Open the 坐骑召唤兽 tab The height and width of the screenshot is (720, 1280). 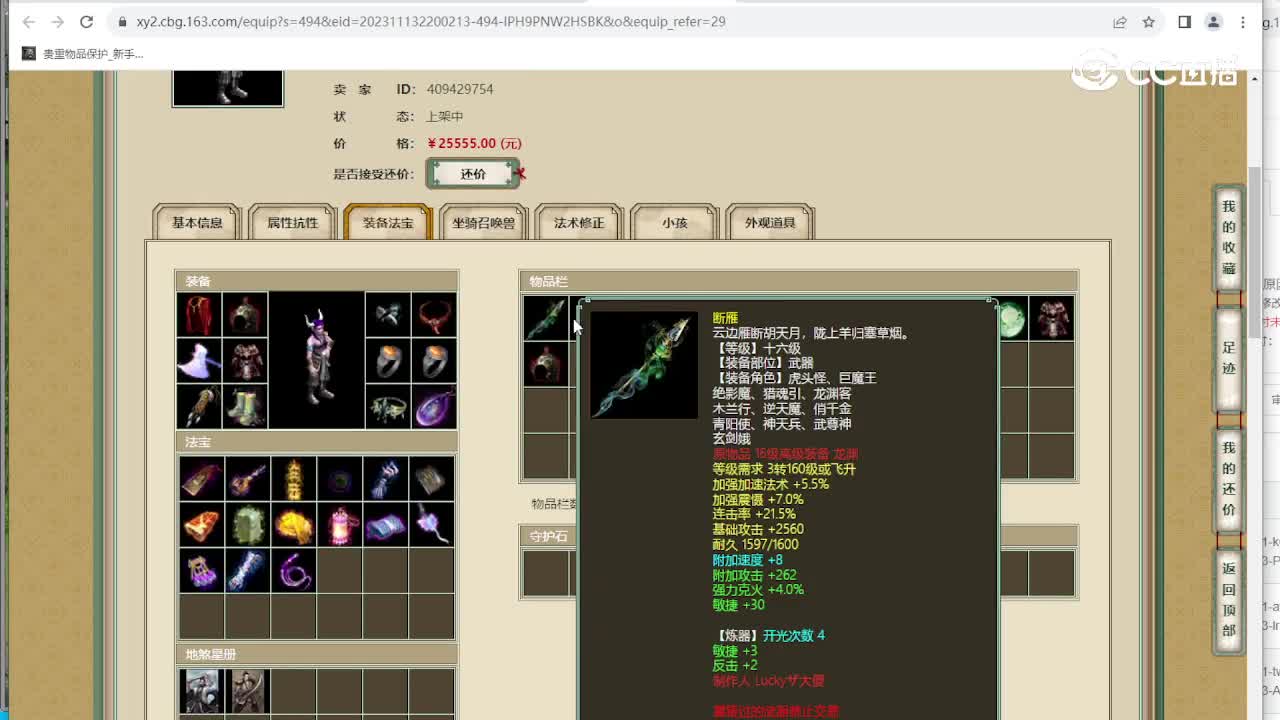tap(484, 222)
